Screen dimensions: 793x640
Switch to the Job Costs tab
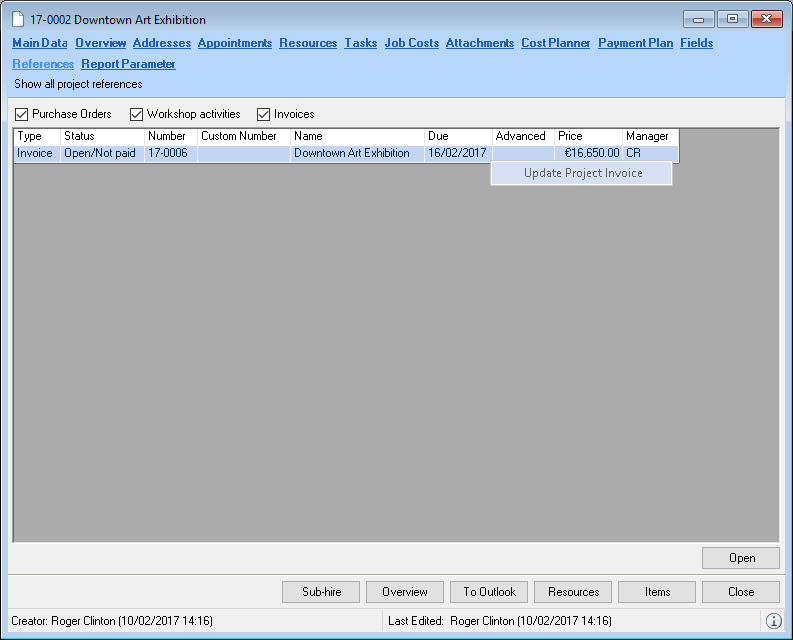[x=411, y=43]
